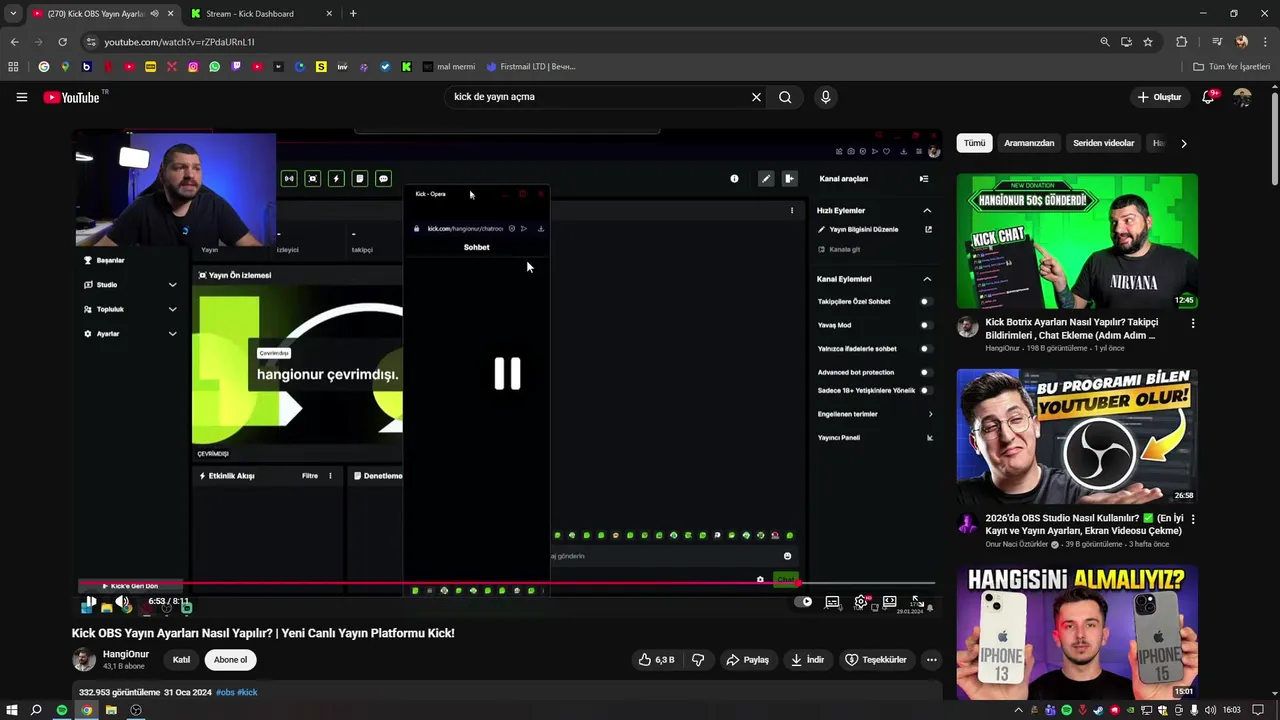Collapse the Hızlı Eylemler section
This screenshot has height=720, width=1280.
(x=927, y=210)
